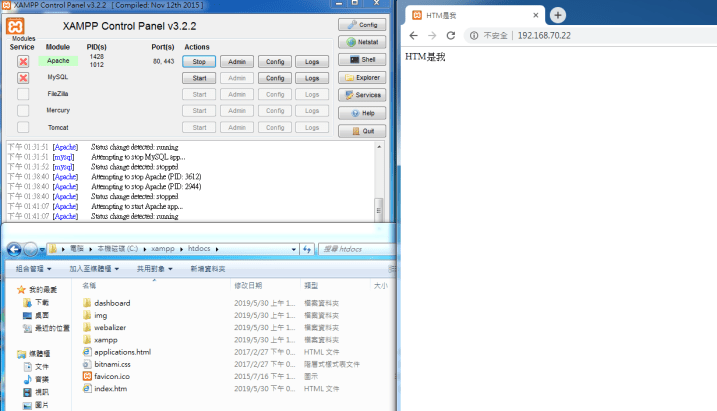Stop the Apache module
This screenshot has width=717, height=411.
(198, 61)
